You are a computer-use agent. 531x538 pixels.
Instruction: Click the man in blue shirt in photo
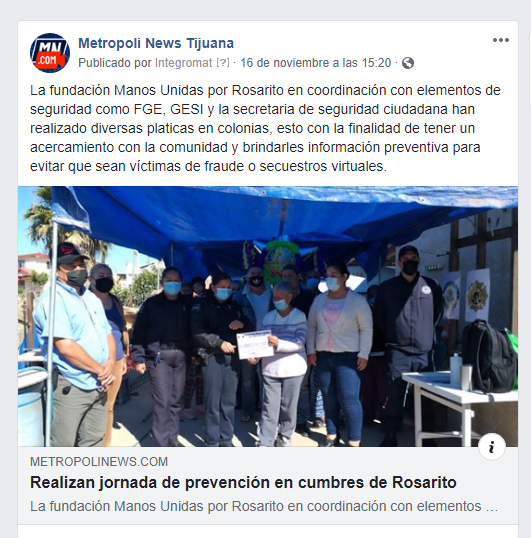pyautogui.click(x=76, y=344)
